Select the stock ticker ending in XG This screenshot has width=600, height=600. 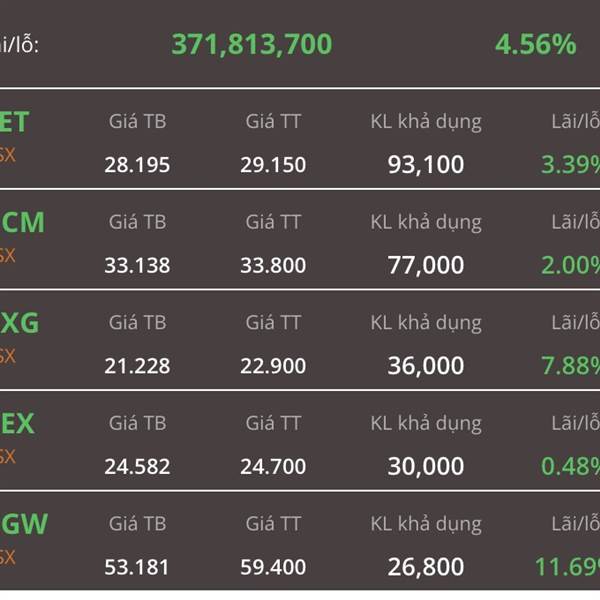[x=22, y=323]
